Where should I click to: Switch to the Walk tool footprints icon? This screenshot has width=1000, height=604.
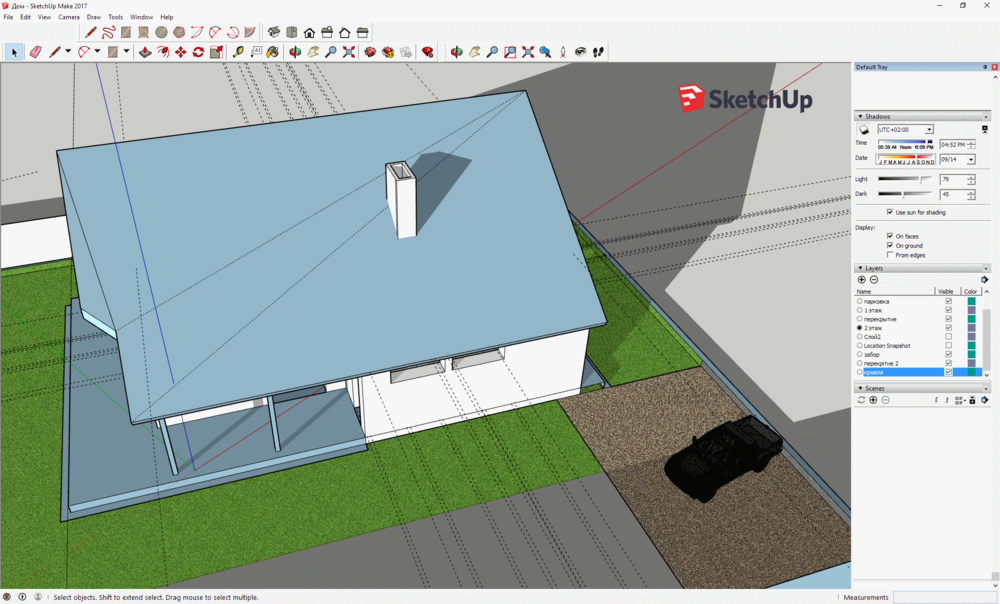pyautogui.click(x=598, y=52)
